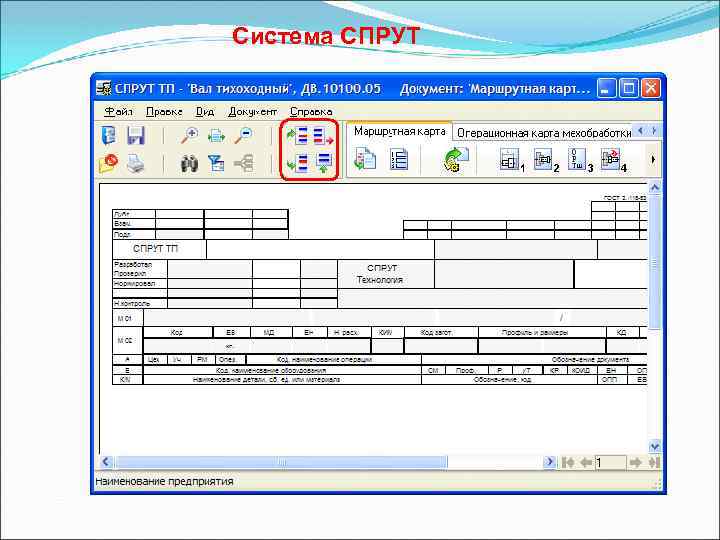Click the vertical scrollbar thumb
This screenshot has height=540, width=720.
coord(654,262)
